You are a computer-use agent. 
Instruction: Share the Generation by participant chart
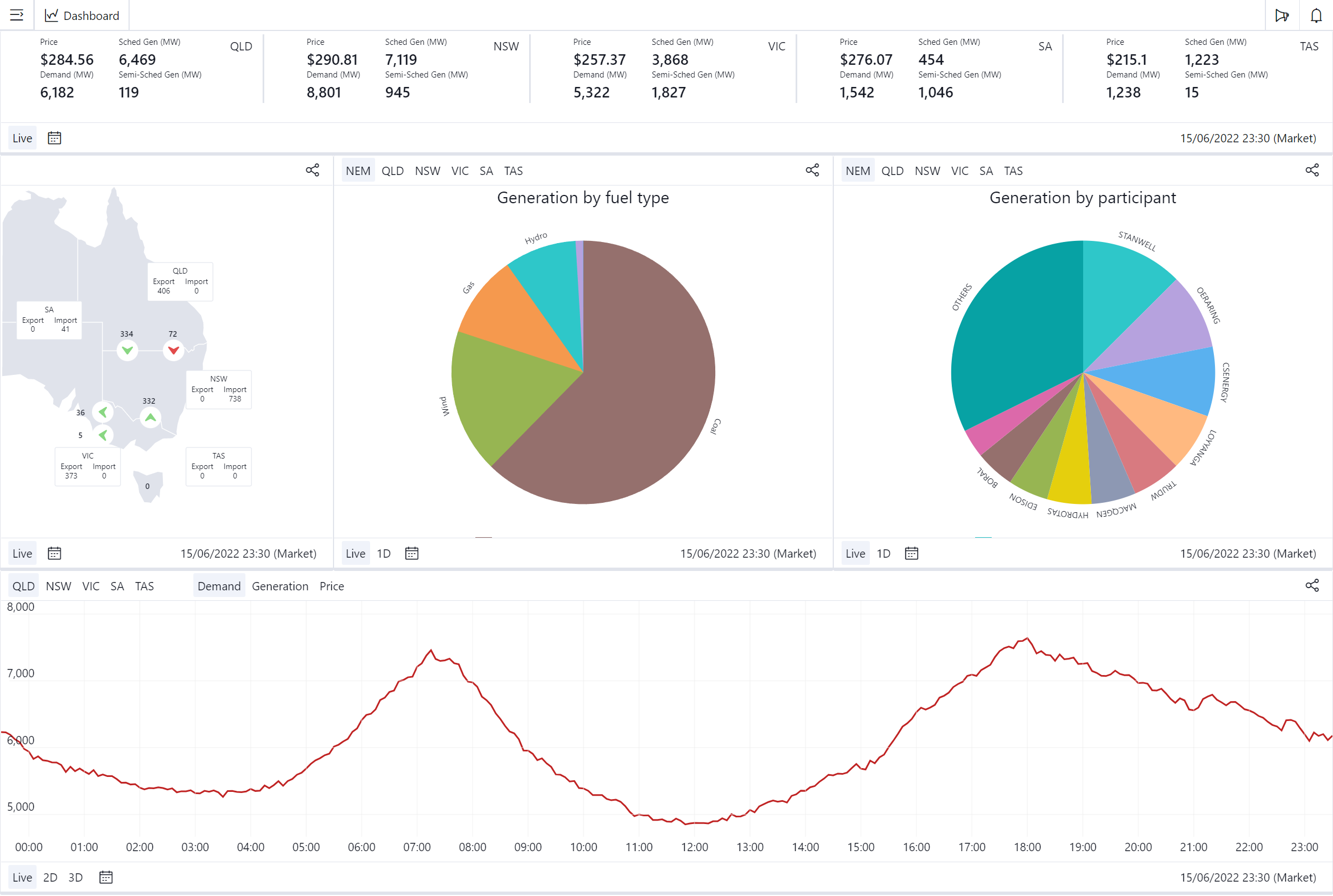(1312, 171)
